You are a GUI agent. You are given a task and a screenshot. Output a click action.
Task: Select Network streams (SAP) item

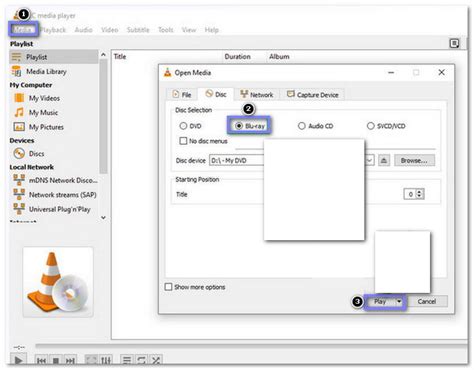55,195
